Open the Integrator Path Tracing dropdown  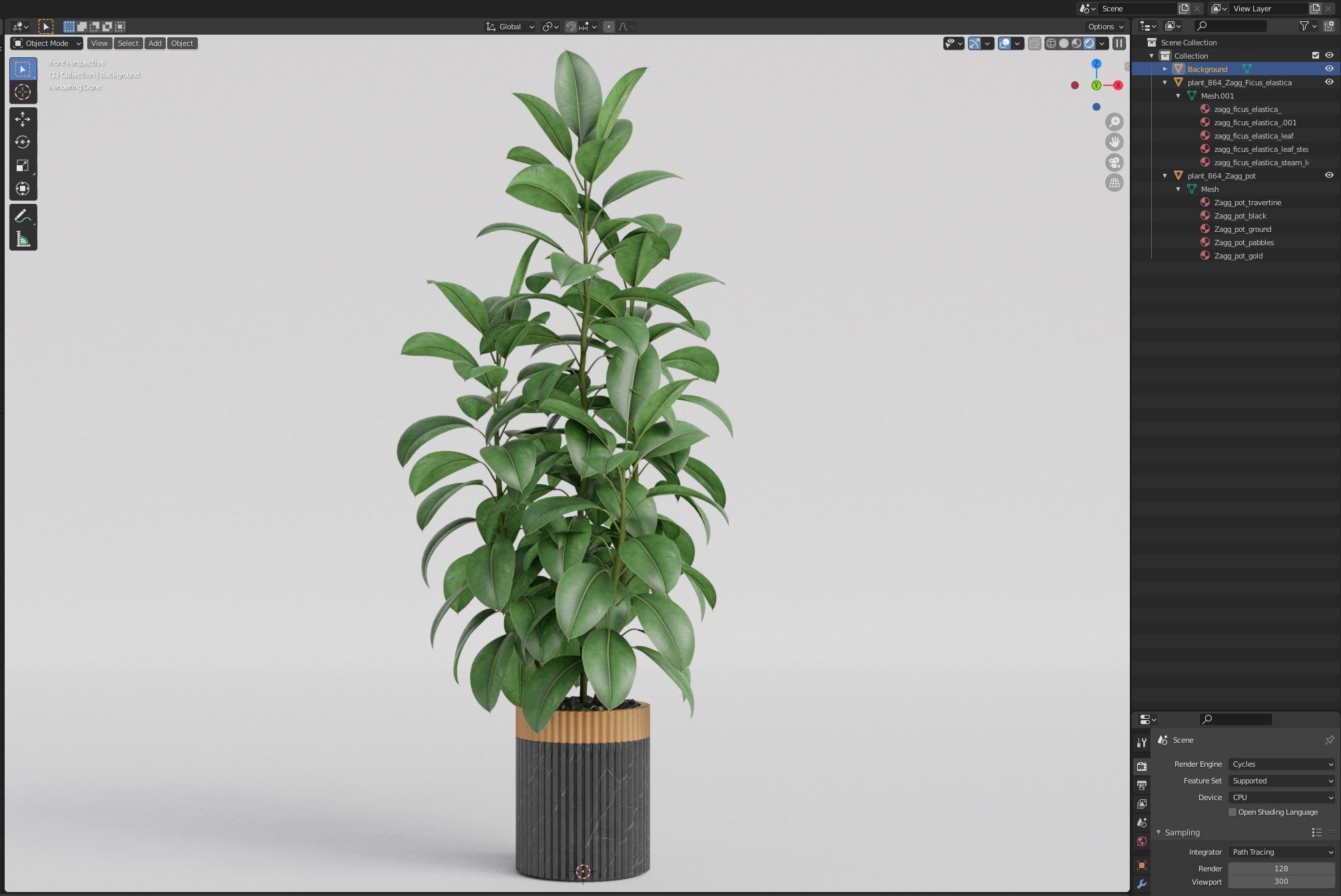pyautogui.click(x=1282, y=852)
